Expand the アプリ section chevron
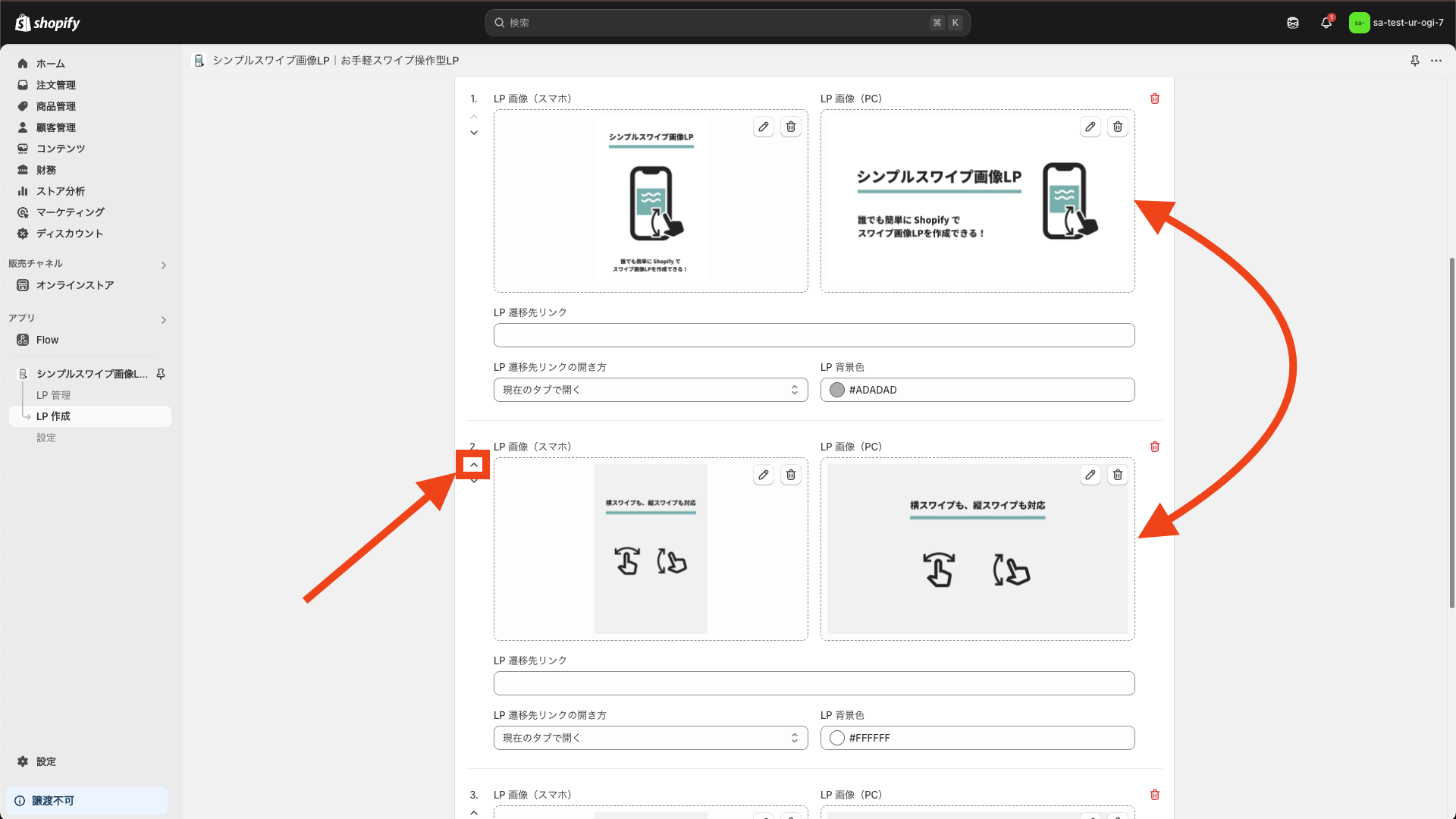Screen dimensions: 1456x819 pyautogui.click(x=163, y=320)
